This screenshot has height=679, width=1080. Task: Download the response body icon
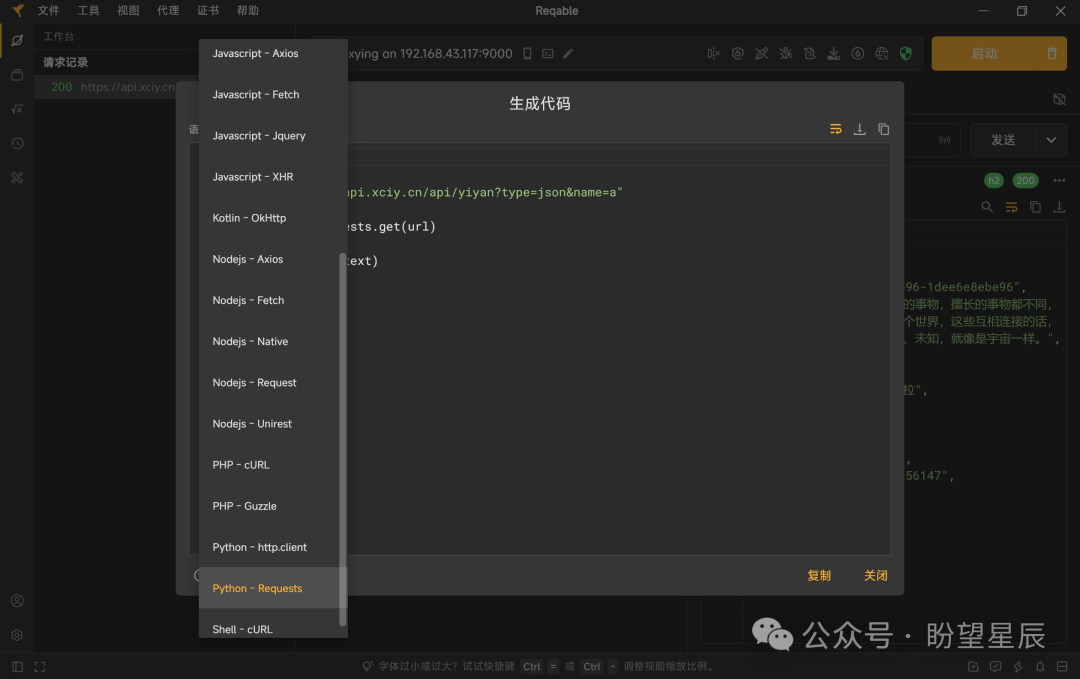[x=1059, y=207]
